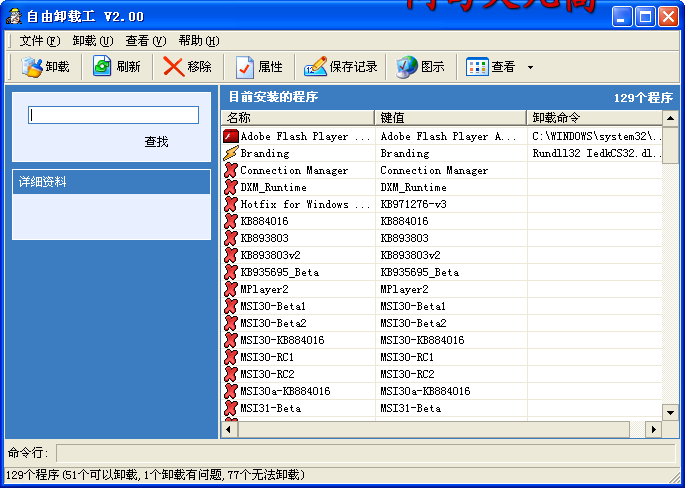Expand the 查看 toolbar dropdown arrow
685x488 pixels.
(530, 68)
